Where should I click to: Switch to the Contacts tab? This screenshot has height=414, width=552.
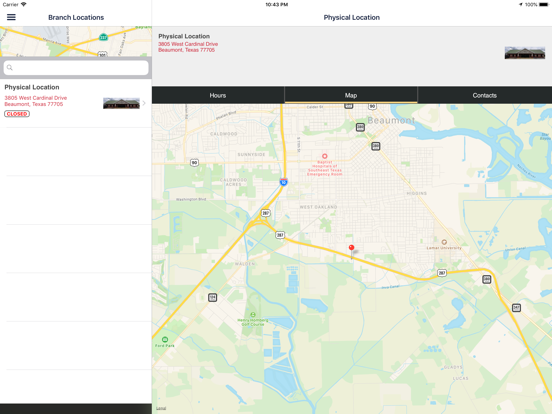coord(485,95)
